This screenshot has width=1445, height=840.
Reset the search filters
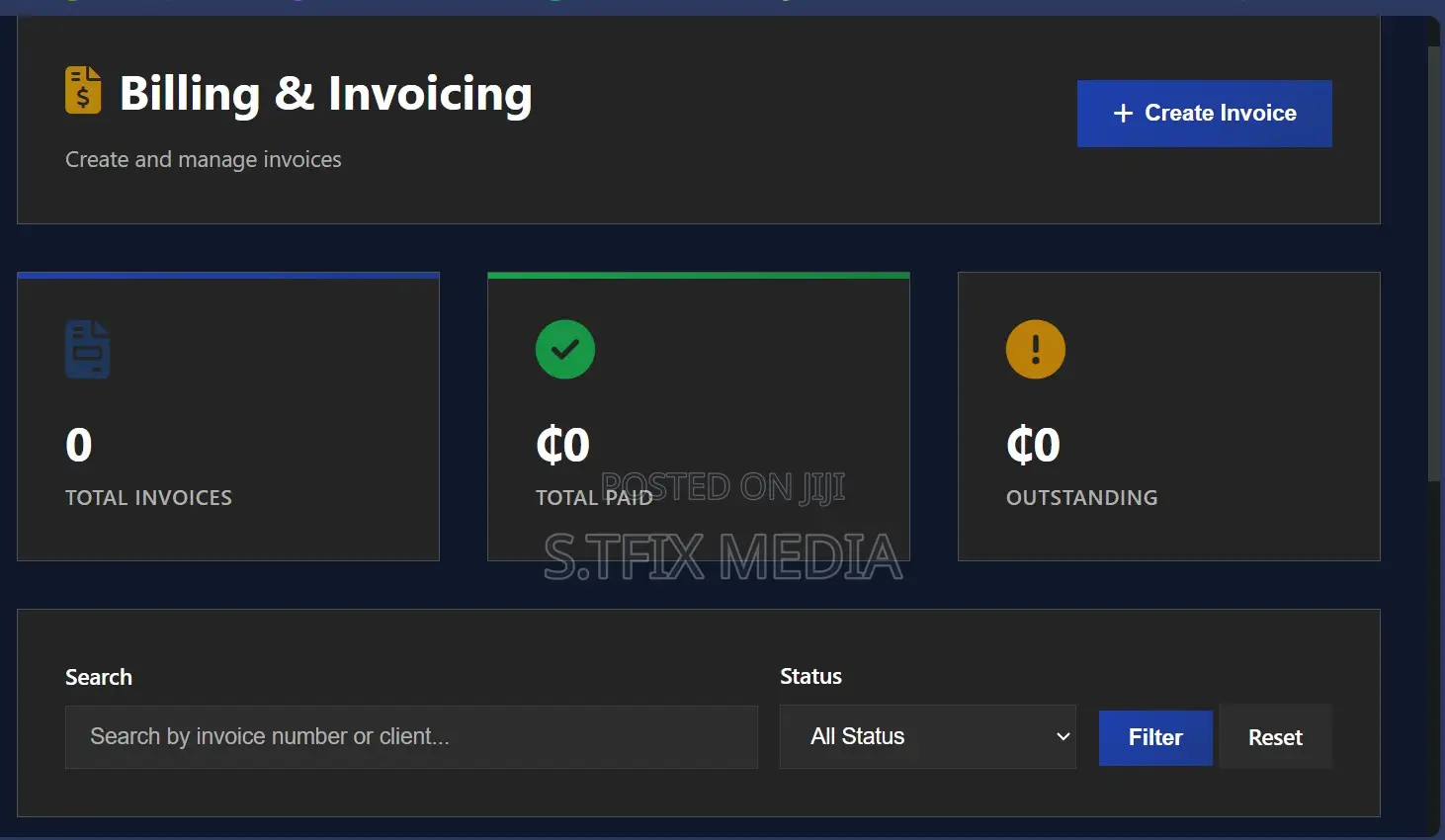click(x=1275, y=737)
